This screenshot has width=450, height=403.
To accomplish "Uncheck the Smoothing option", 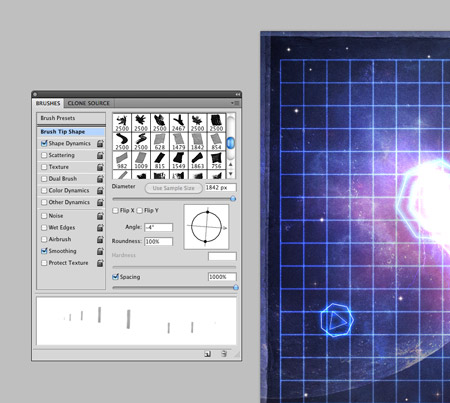I will 44,251.
